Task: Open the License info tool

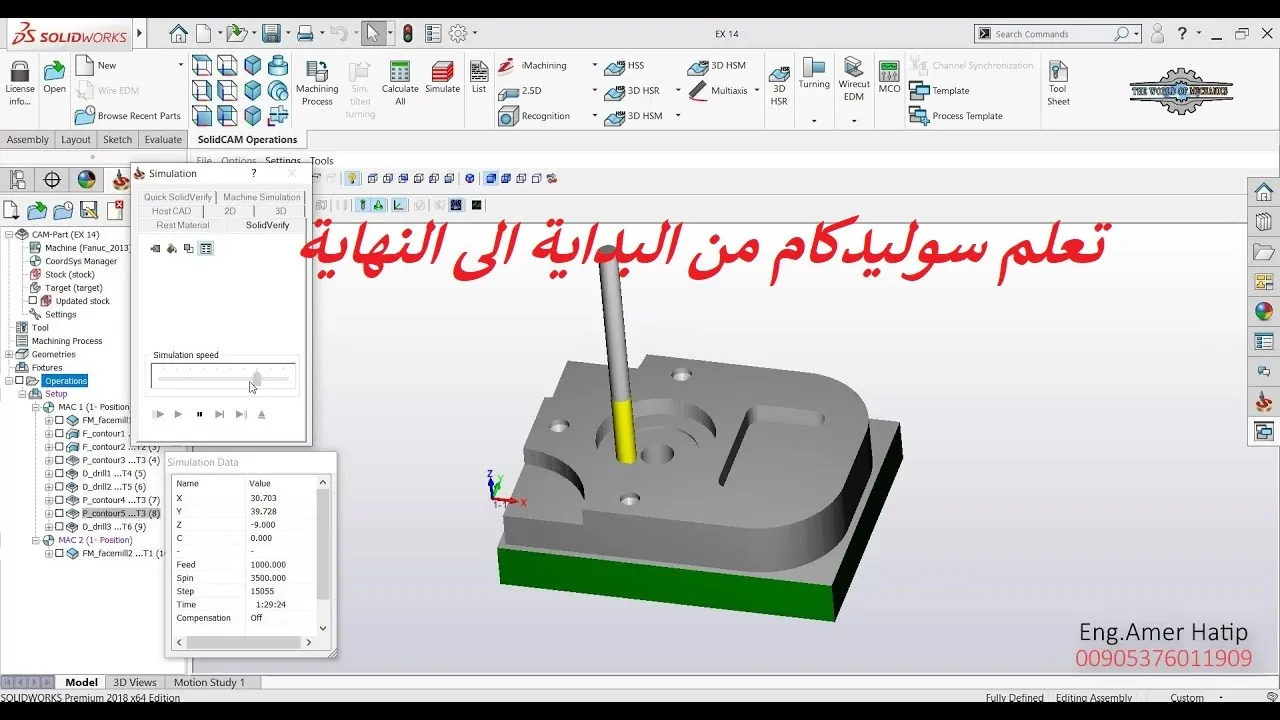Action: [x=19, y=82]
